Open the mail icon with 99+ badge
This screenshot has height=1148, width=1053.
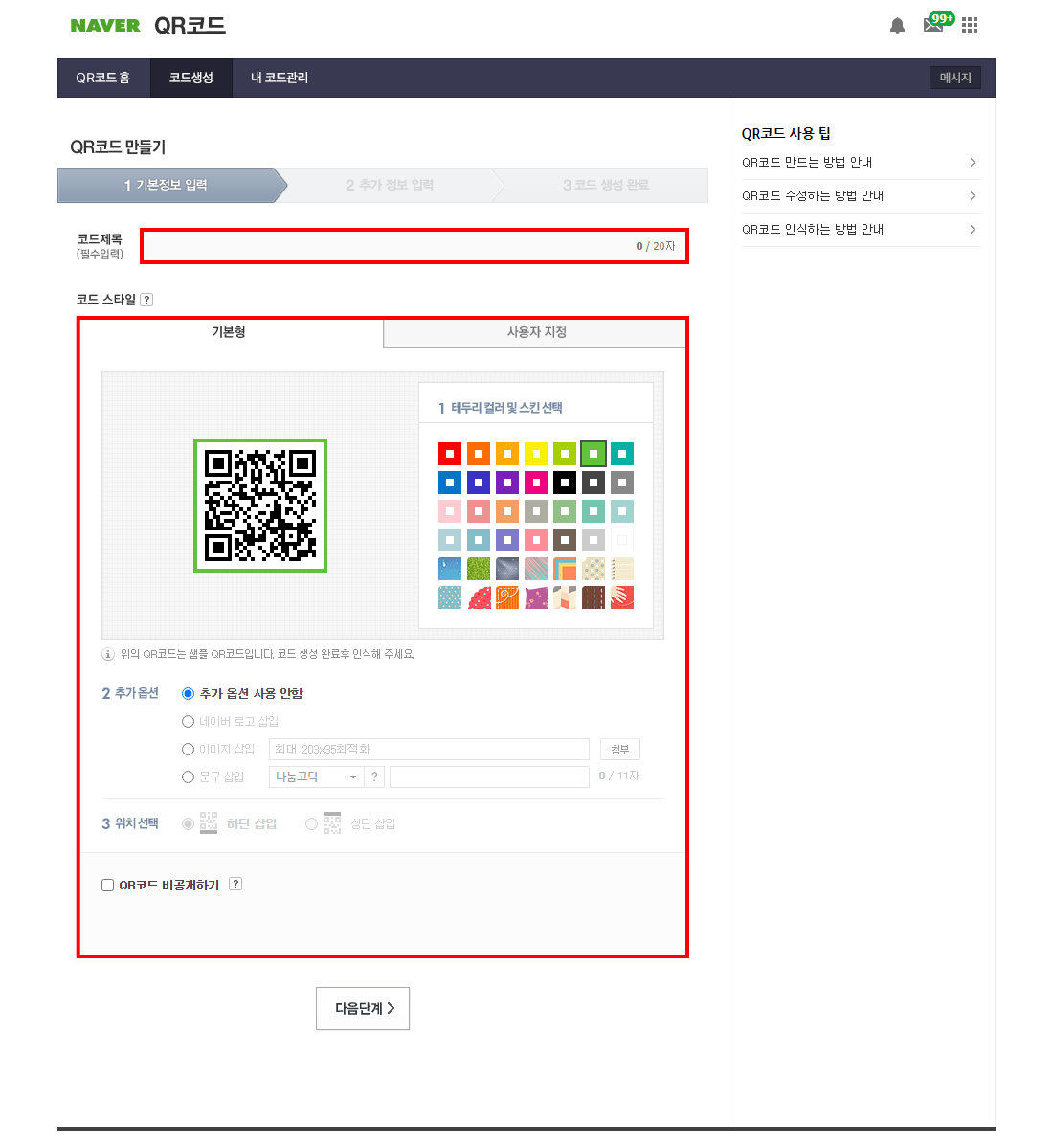(x=937, y=23)
